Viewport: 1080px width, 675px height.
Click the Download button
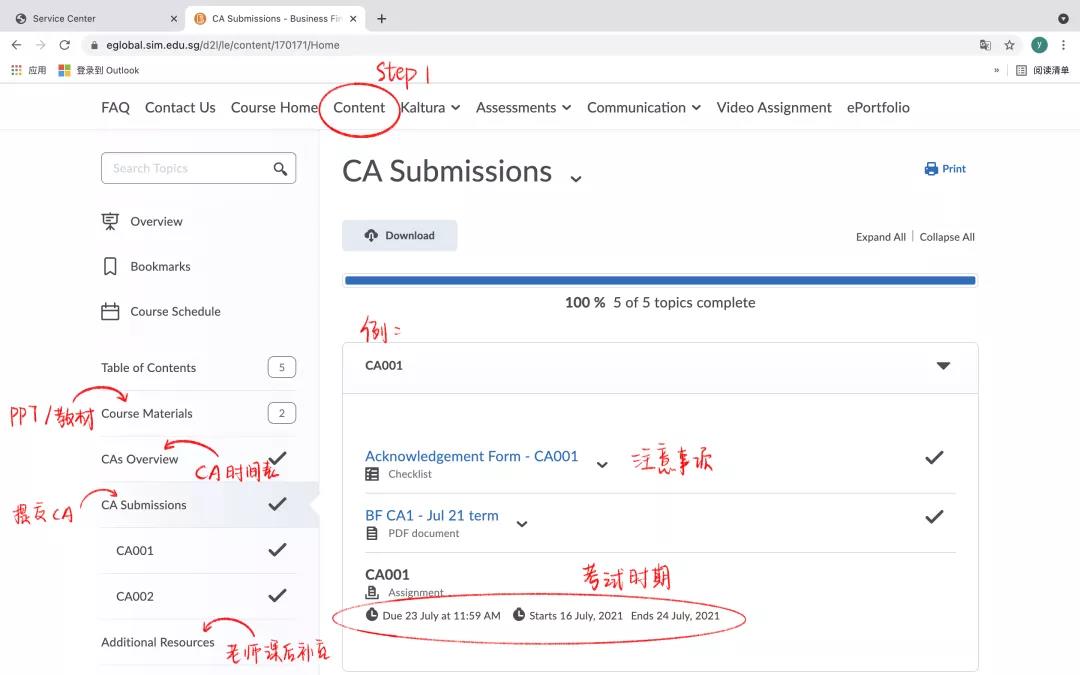click(x=399, y=236)
